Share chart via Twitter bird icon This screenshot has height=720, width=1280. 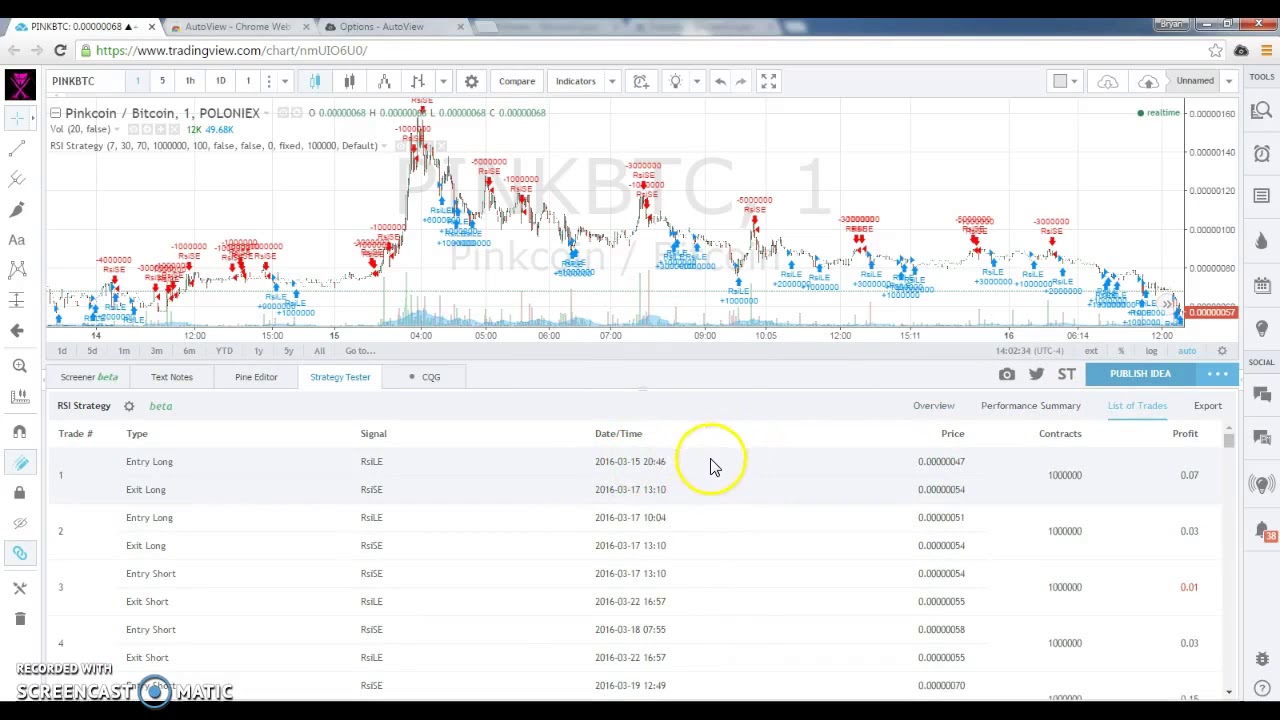[1036, 374]
